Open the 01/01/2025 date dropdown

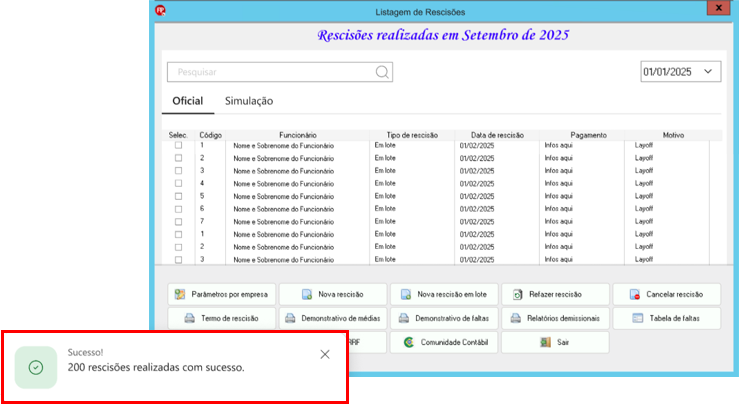(681, 72)
